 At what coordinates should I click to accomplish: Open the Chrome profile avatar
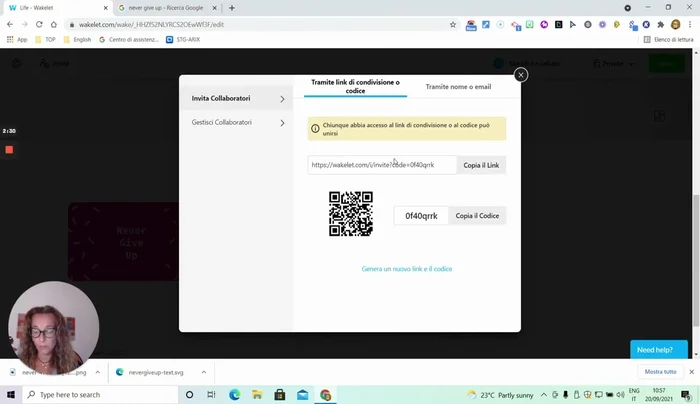pyautogui.click(x=675, y=25)
